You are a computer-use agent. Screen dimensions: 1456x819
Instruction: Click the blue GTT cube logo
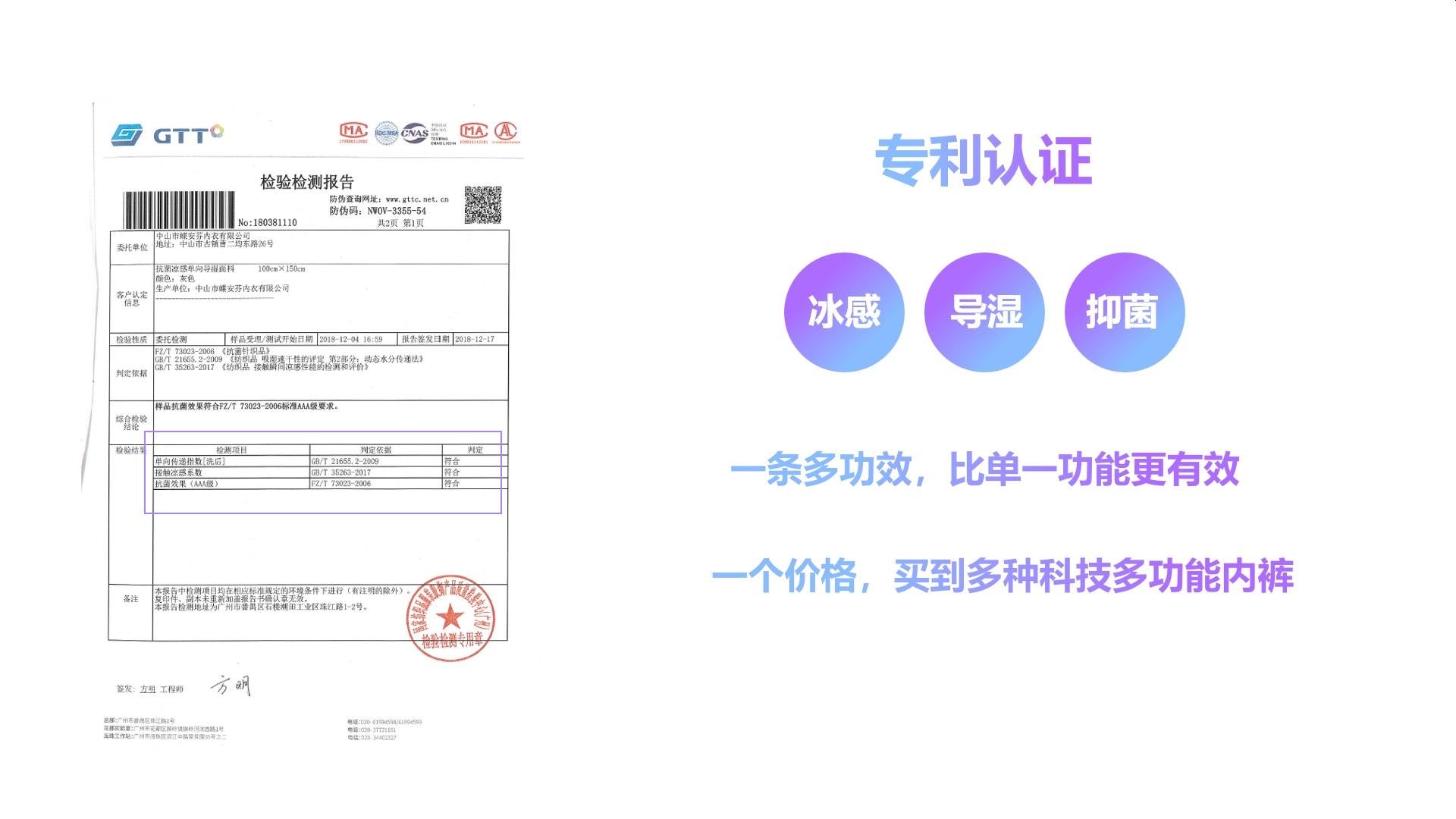(127, 135)
